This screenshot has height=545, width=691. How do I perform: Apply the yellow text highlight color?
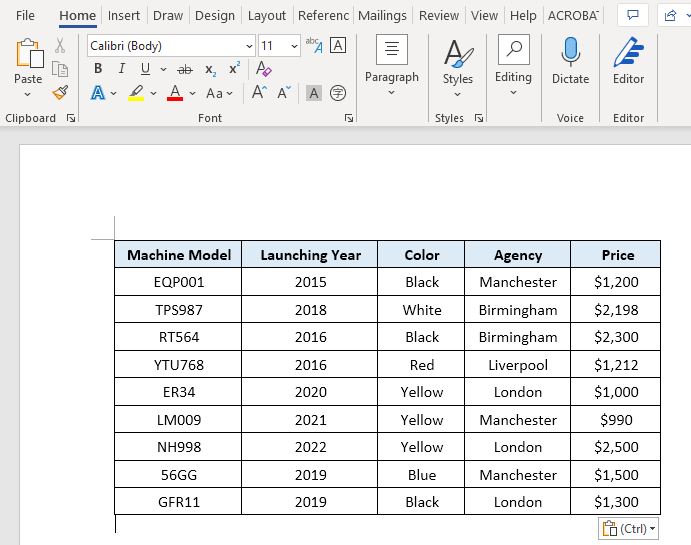136,93
